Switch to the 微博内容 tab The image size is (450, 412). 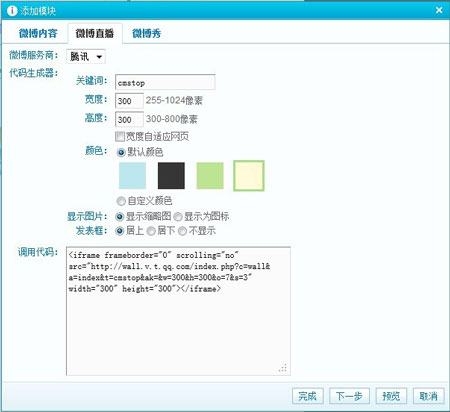[x=38, y=33]
